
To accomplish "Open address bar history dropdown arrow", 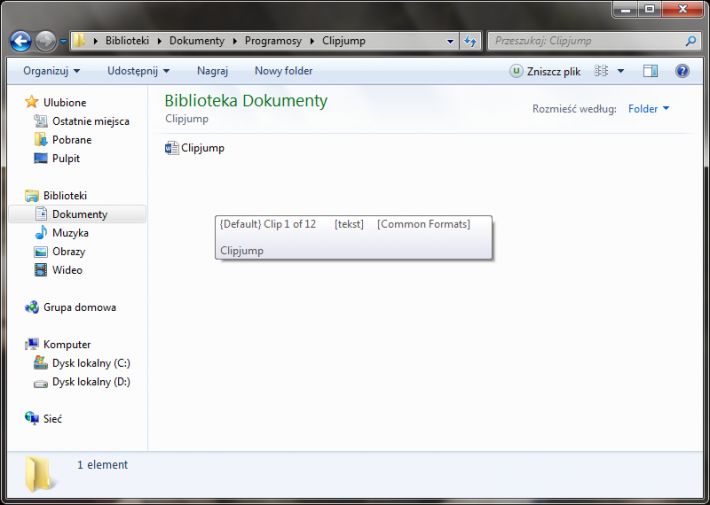I will point(450,41).
